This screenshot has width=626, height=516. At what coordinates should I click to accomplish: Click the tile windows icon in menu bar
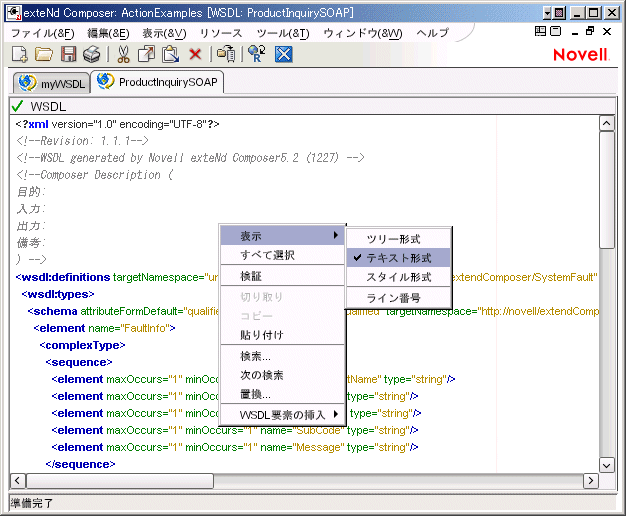coord(540,31)
